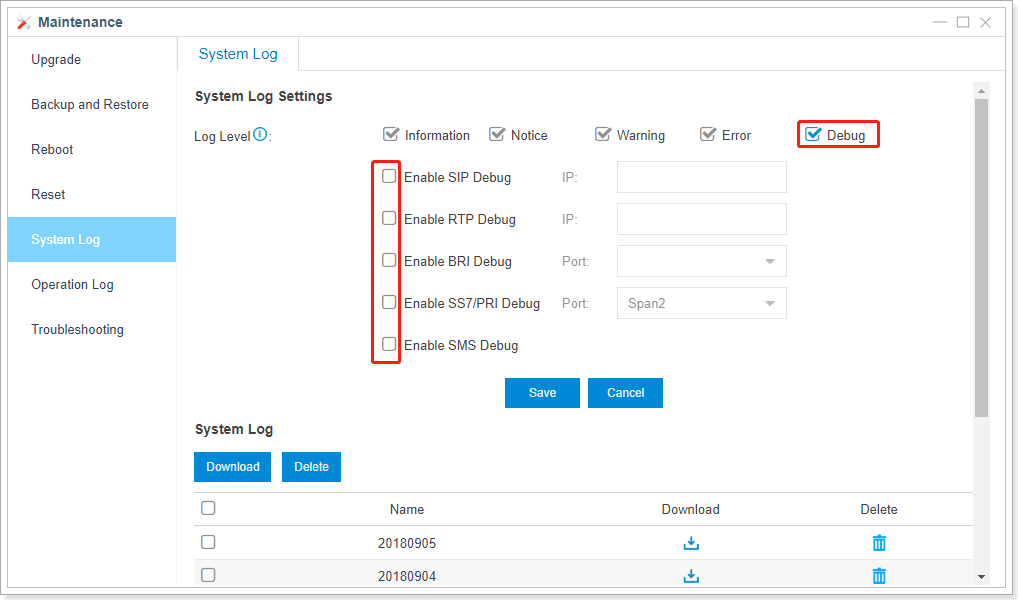Screen dimensions: 1018x600
Task: Delete the 20180905 log via trash icon
Action: click(879, 543)
